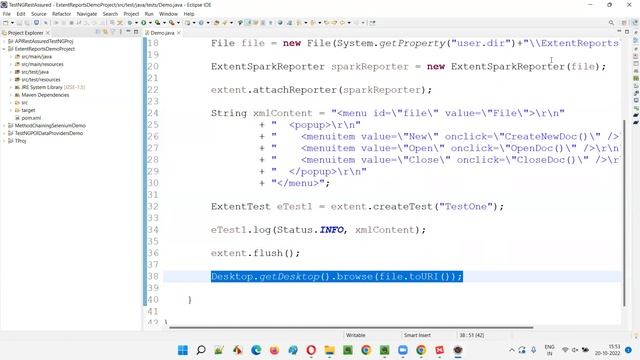
Task: Click the Run green play icon
Action: click(x=144, y=23)
